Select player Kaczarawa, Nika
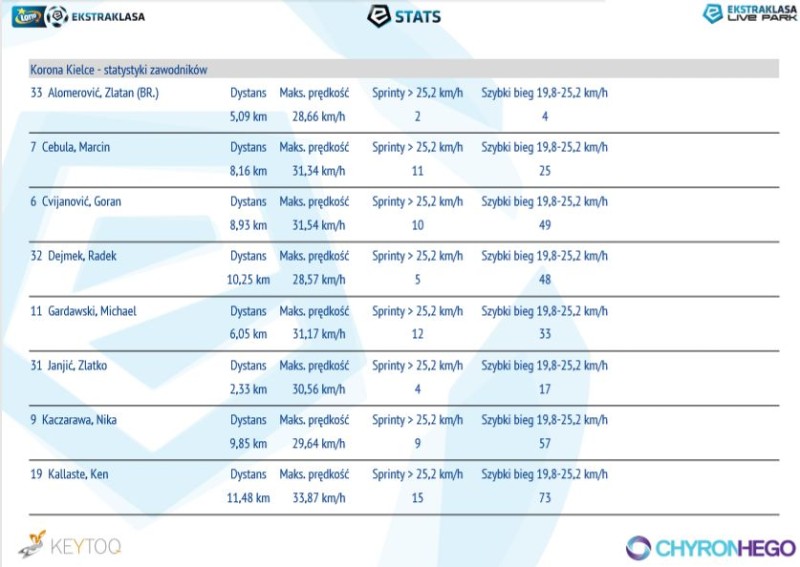The image size is (800, 567). click(x=79, y=420)
